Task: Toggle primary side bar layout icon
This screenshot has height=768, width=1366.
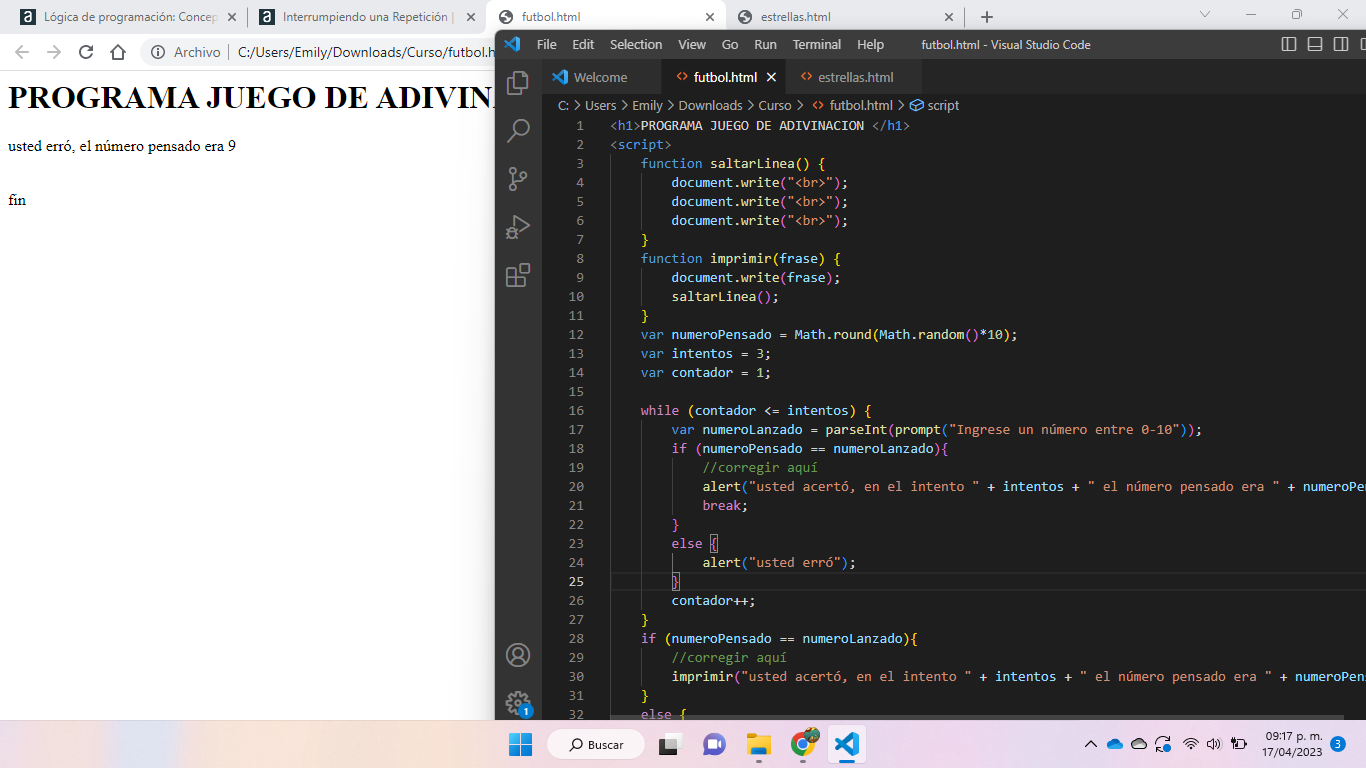Action: [x=1289, y=44]
